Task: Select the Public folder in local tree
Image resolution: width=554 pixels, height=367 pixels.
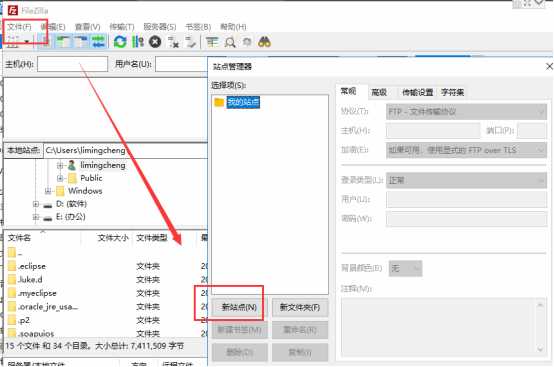Action: point(91,178)
